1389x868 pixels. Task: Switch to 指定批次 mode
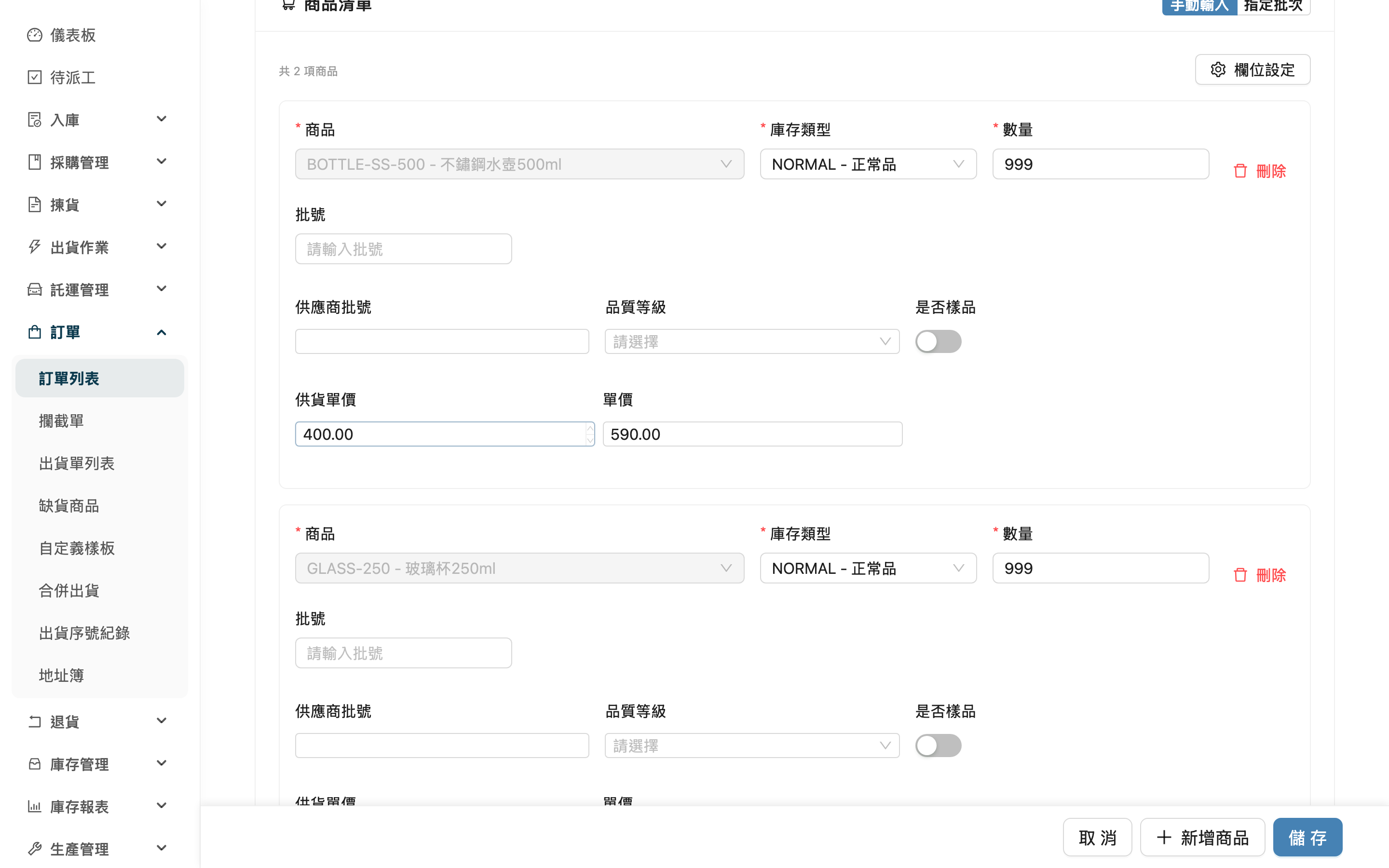tap(1273, 6)
